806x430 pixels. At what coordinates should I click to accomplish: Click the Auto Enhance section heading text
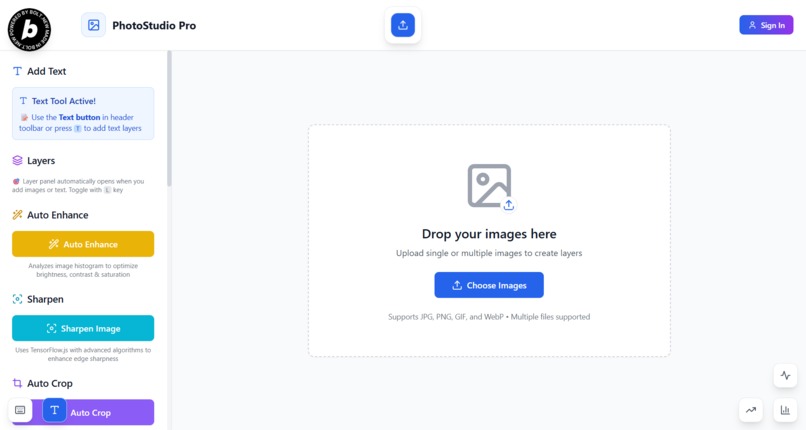point(58,215)
